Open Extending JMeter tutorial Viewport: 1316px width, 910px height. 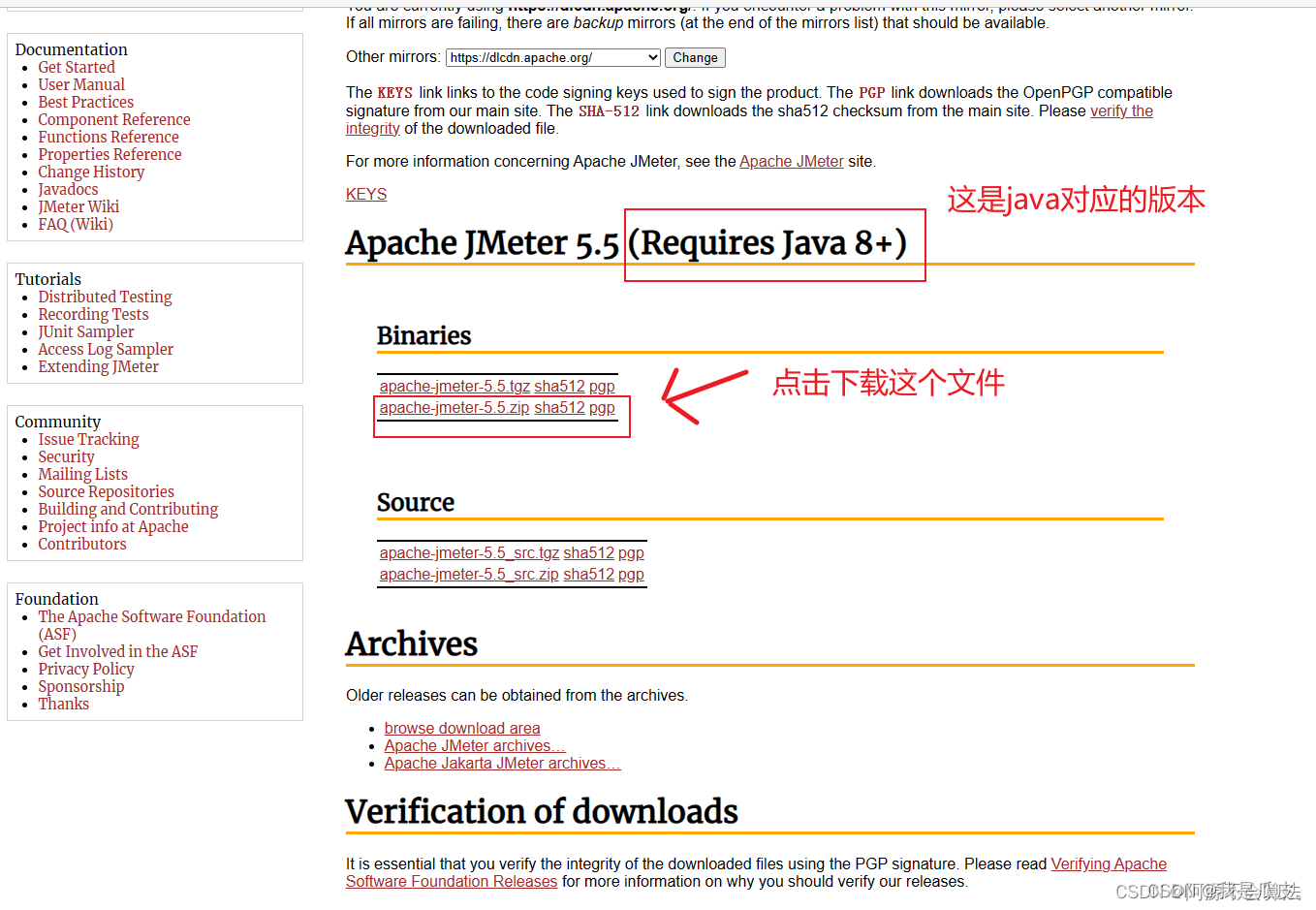click(x=98, y=366)
